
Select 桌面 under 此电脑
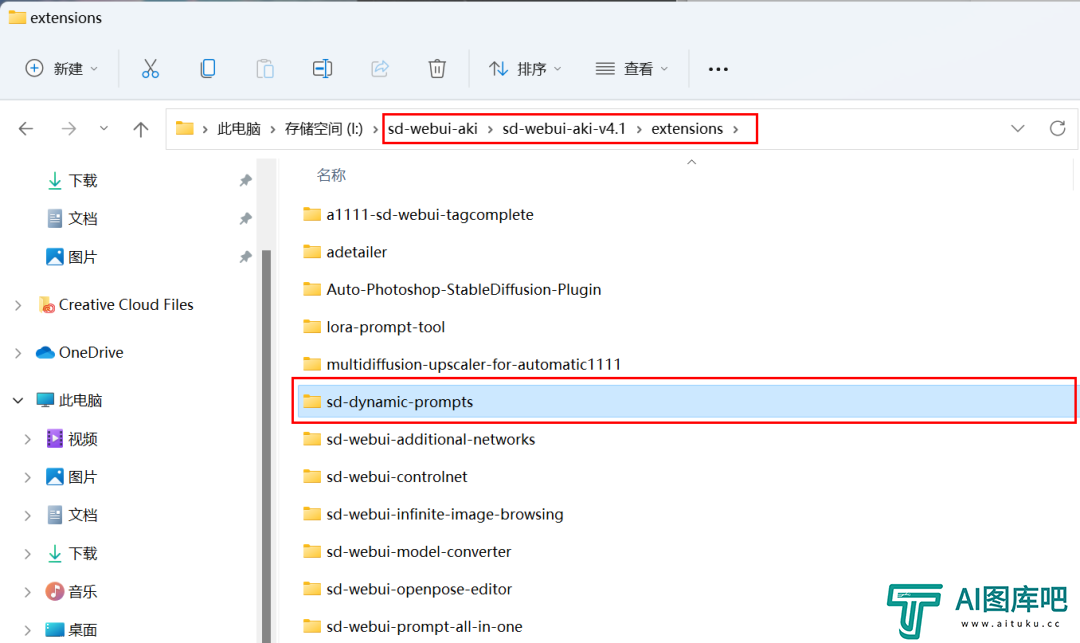(83, 629)
